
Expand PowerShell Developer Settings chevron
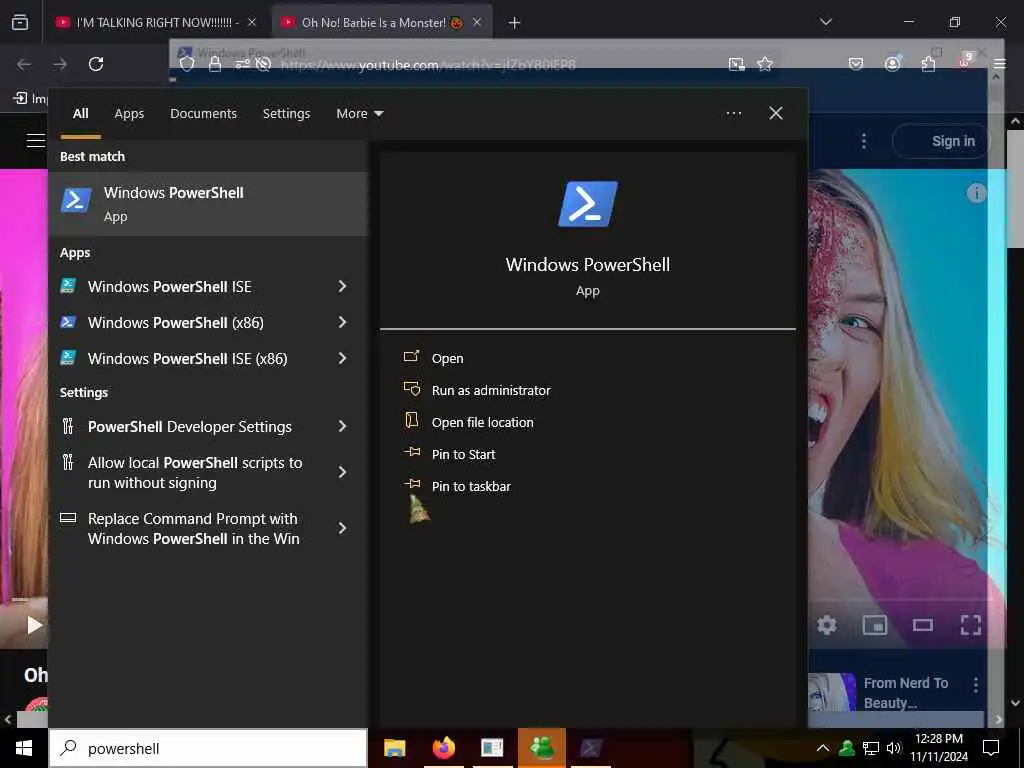click(342, 426)
